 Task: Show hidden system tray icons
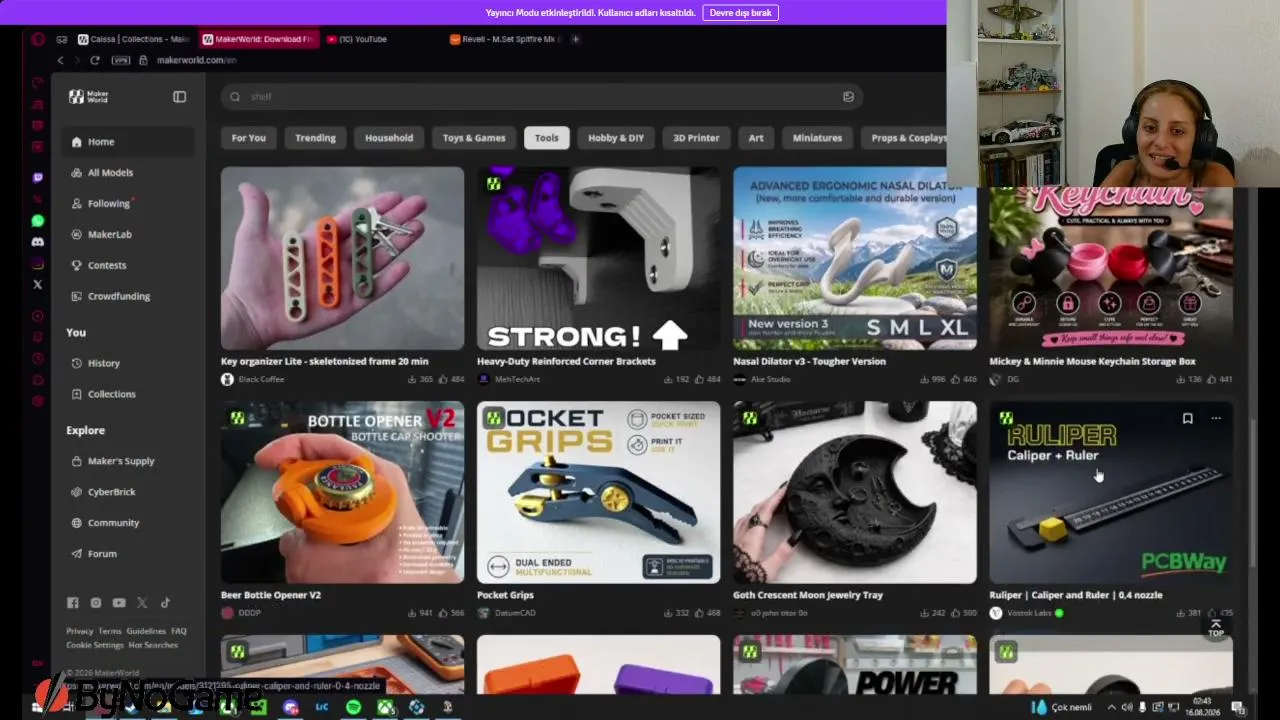click(x=1110, y=707)
